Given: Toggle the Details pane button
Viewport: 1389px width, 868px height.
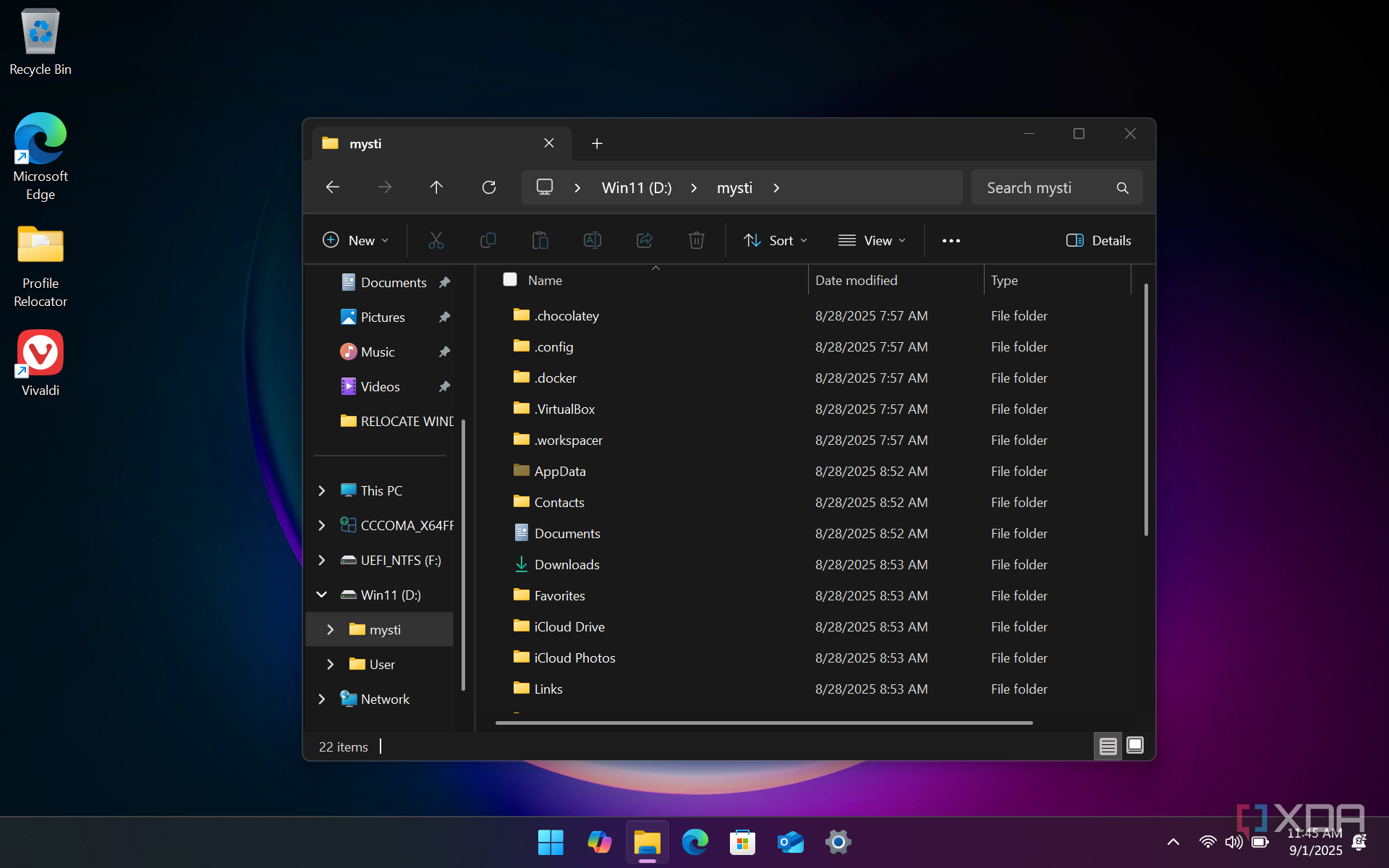Looking at the screenshot, I should [1098, 240].
